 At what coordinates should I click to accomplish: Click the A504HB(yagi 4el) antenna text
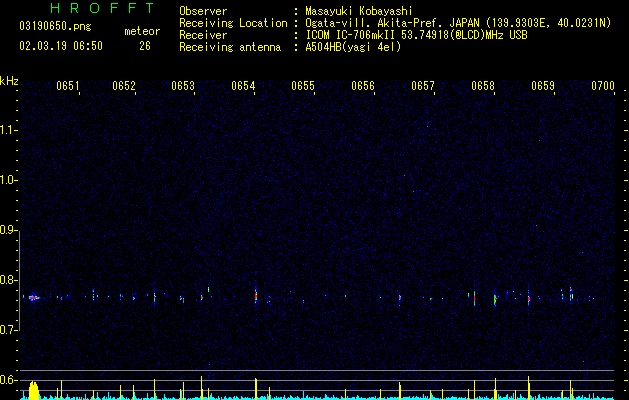pyautogui.click(x=353, y=47)
